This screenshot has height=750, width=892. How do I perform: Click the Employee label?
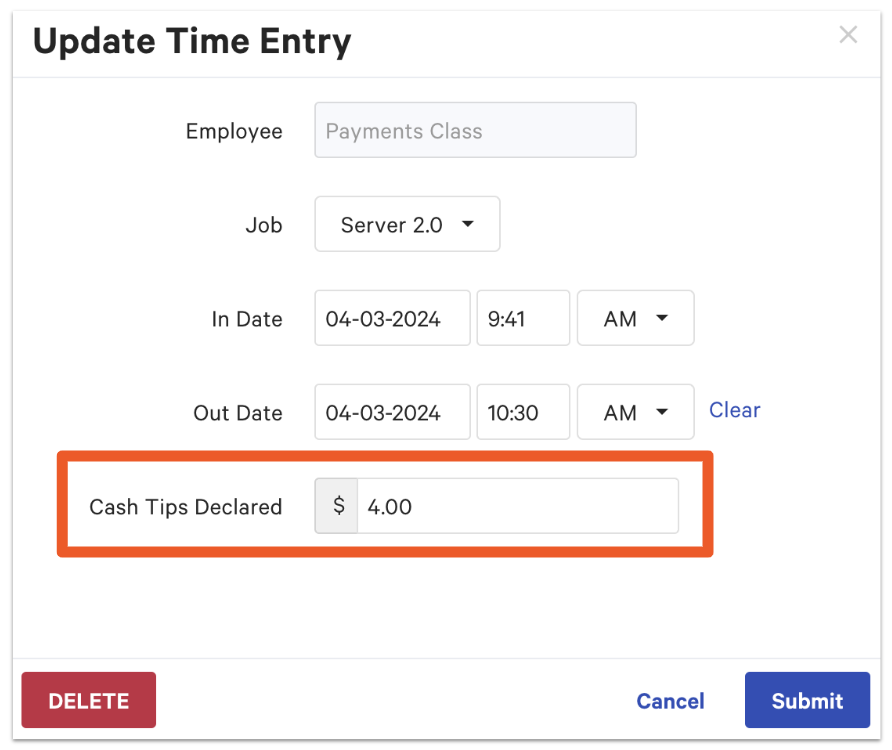point(234,131)
